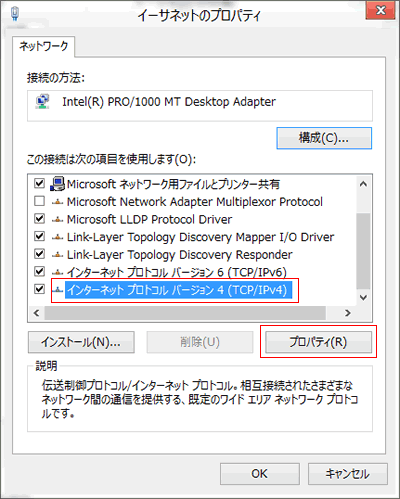This screenshot has width=400, height=499.
Task: Click the icon beside Link-Layer Topology Discovery Mapper I/O Driver
Action: pyautogui.click(x=57, y=237)
